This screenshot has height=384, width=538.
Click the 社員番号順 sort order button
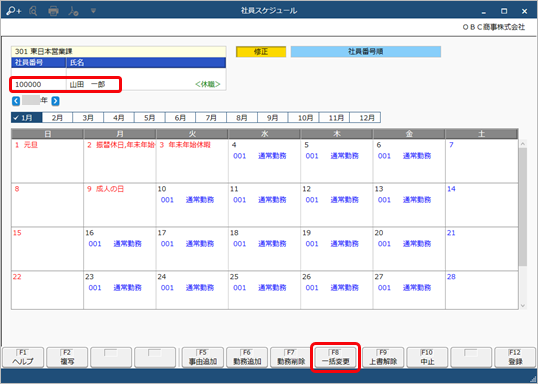[366, 52]
